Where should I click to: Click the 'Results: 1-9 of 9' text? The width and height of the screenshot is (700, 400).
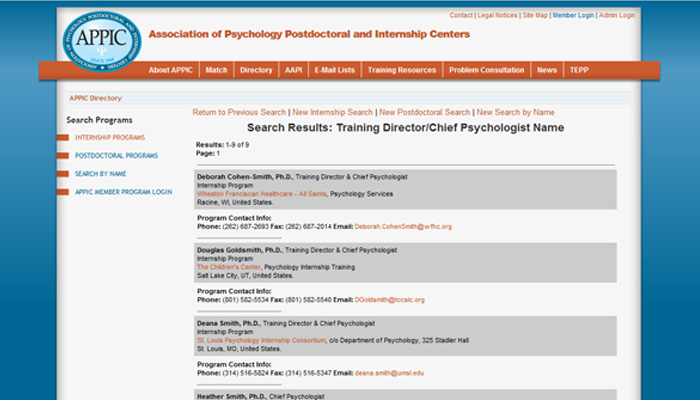pos(222,145)
